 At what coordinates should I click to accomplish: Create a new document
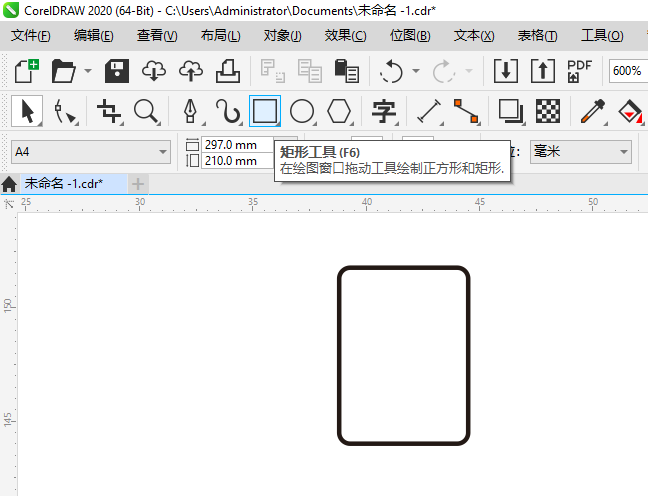click(26, 71)
